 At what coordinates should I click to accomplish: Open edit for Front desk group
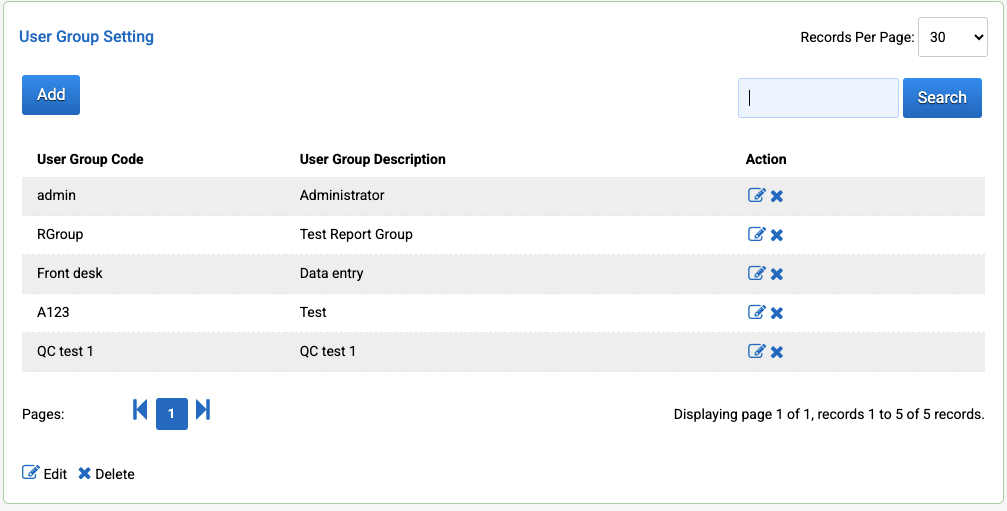coord(756,274)
